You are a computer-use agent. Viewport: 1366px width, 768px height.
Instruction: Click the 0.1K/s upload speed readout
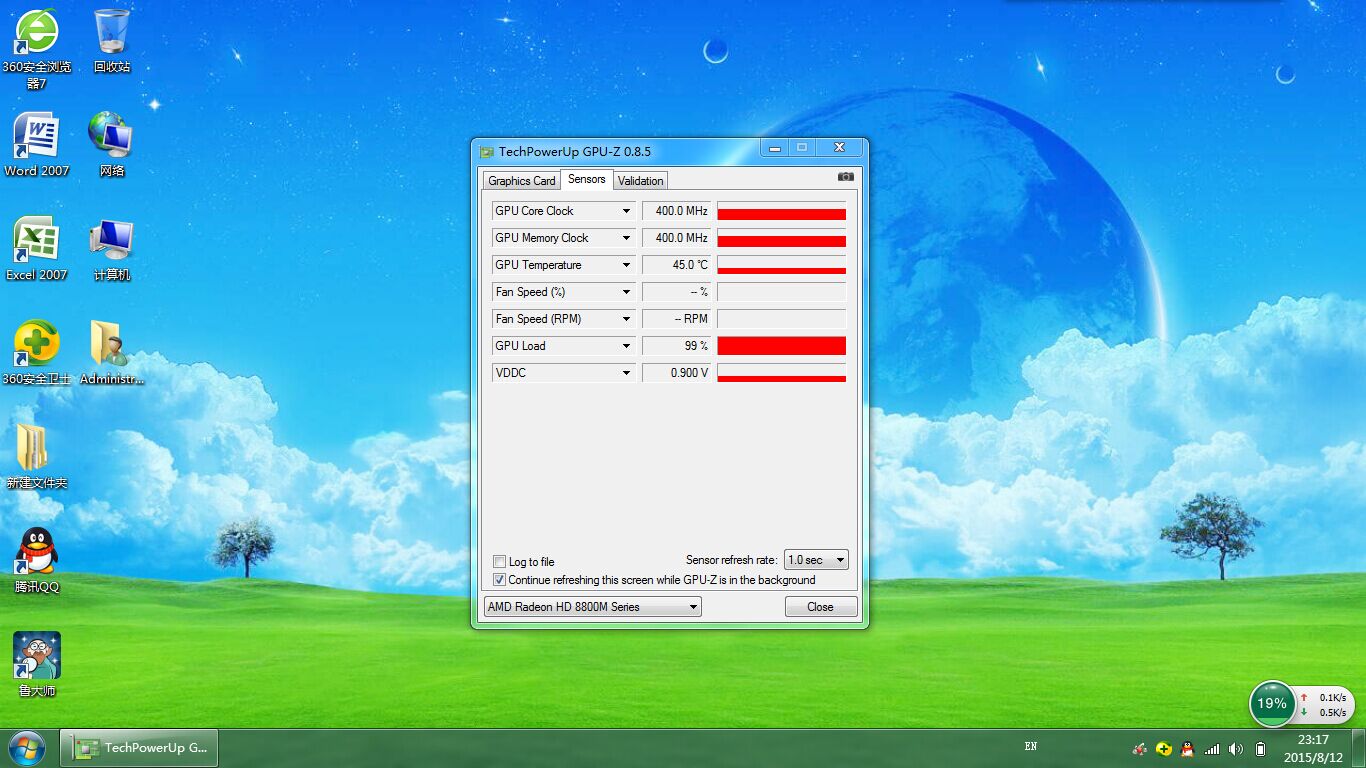pos(1332,697)
